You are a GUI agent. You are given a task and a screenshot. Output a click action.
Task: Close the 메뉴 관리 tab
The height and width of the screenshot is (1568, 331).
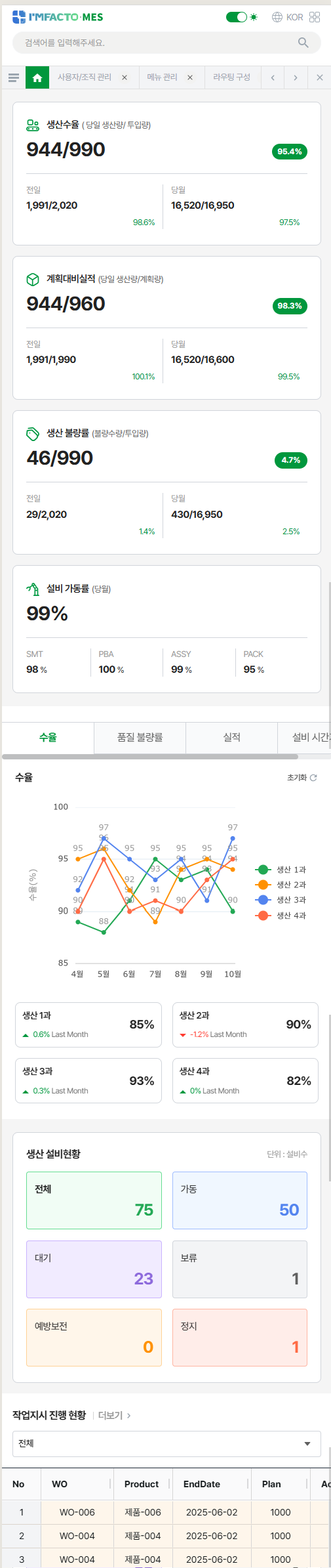click(x=190, y=77)
